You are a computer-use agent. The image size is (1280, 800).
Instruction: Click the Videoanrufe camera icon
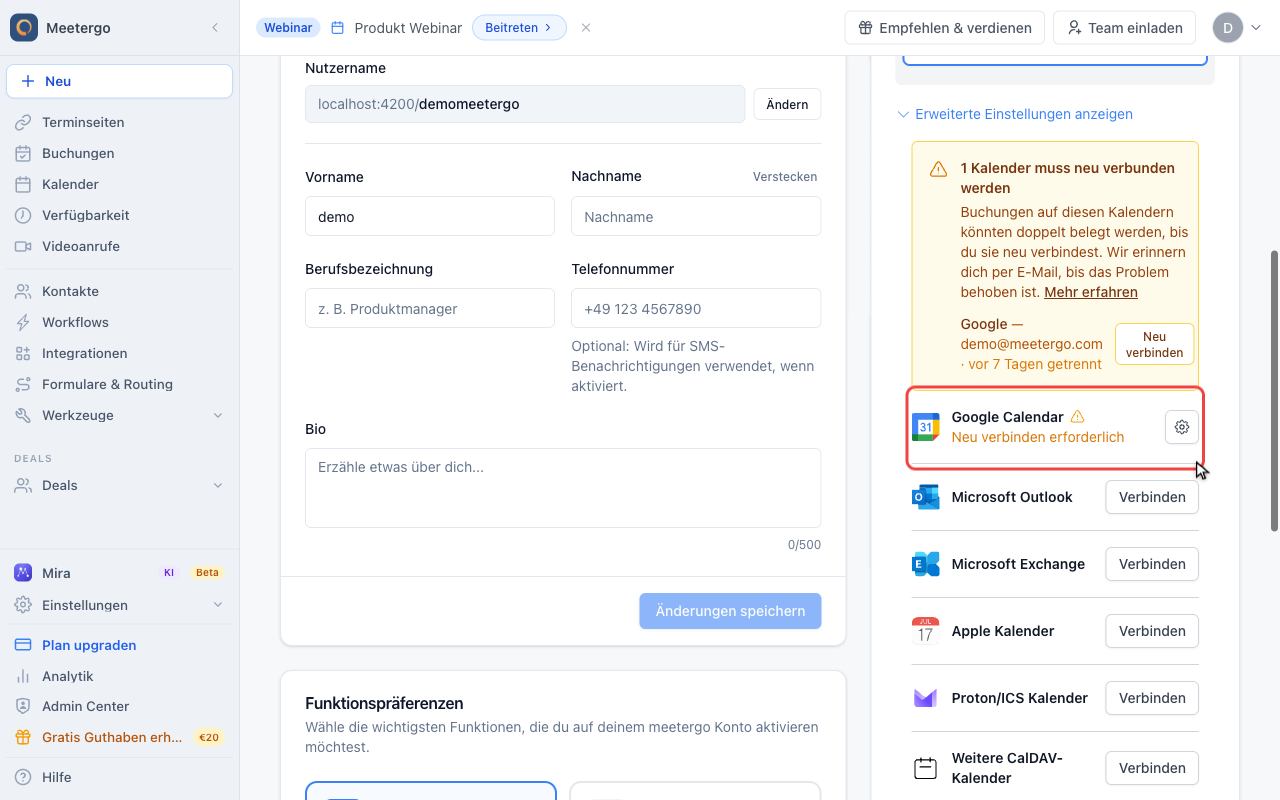(x=23, y=246)
